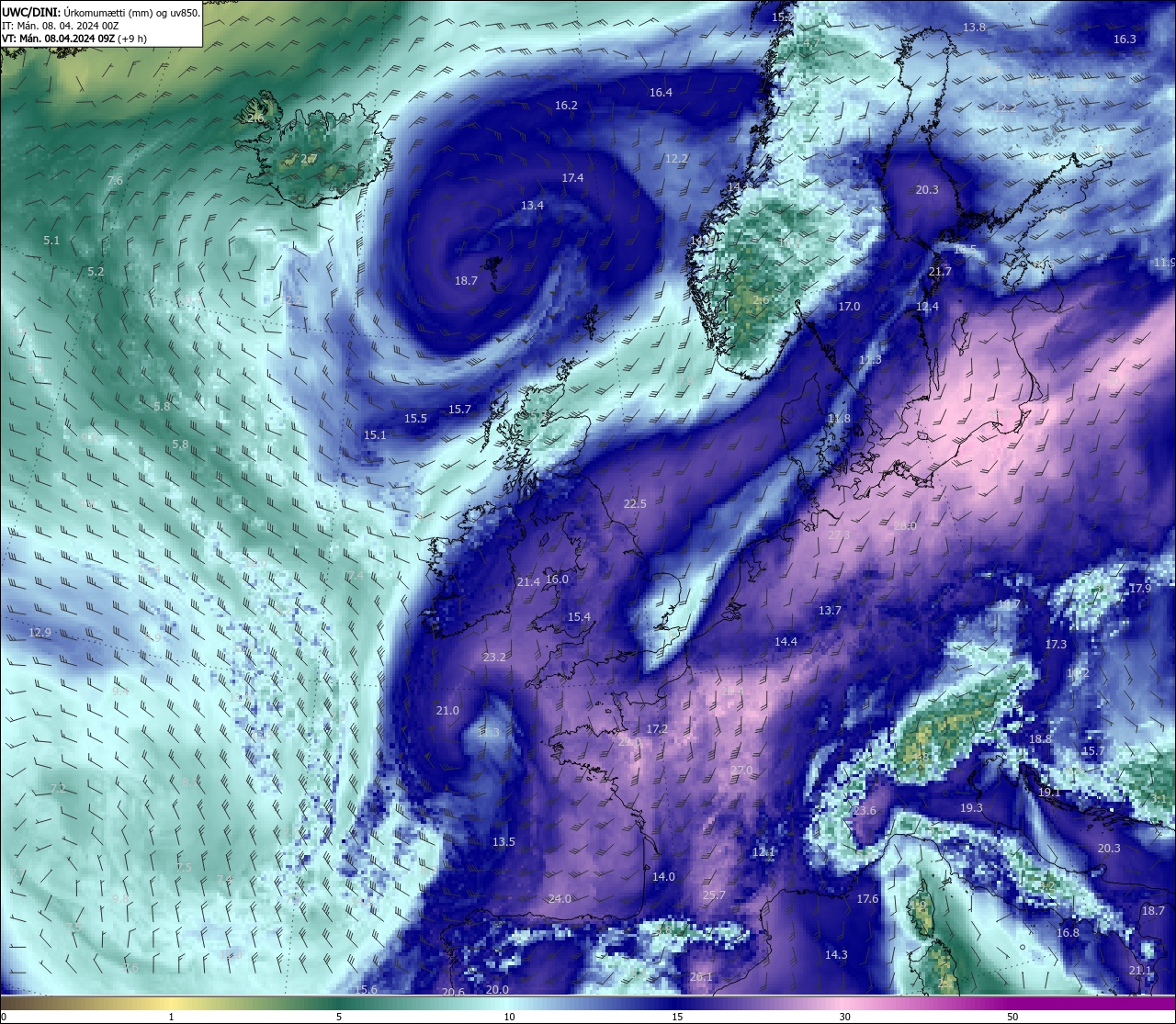Image resolution: width=1176 pixels, height=1024 pixels.
Task: Click the 30 label on the color scale
Action: [844, 1017]
